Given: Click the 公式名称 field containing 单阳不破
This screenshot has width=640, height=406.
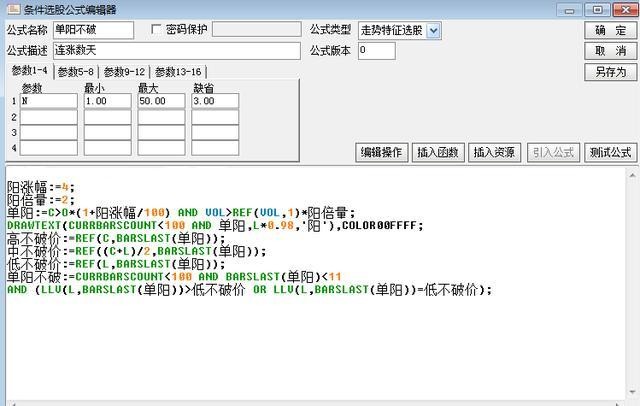Looking at the screenshot, I should click(93, 30).
